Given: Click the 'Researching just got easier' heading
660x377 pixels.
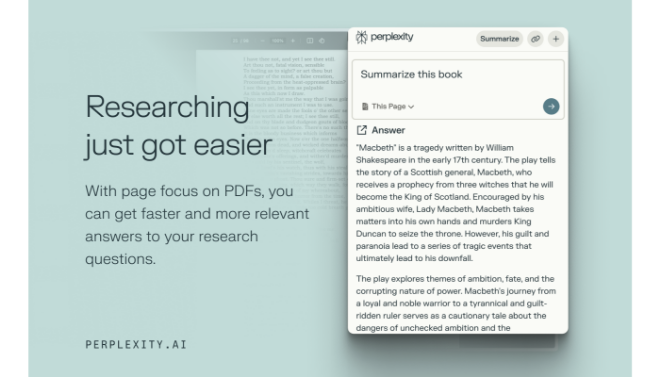Looking at the screenshot, I should [179, 126].
